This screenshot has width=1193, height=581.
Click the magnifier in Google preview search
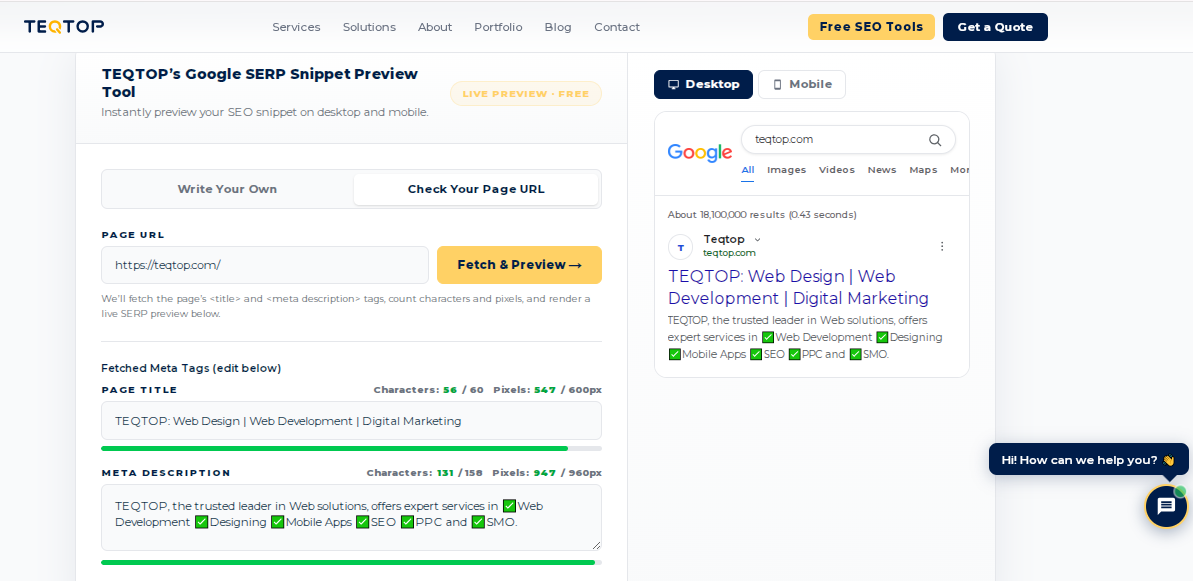[x=935, y=140]
